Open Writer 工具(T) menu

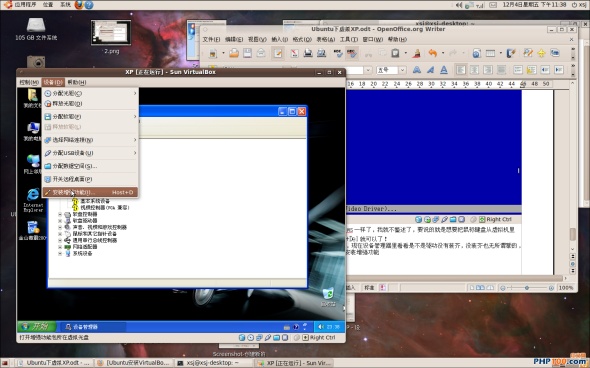tap(349, 39)
